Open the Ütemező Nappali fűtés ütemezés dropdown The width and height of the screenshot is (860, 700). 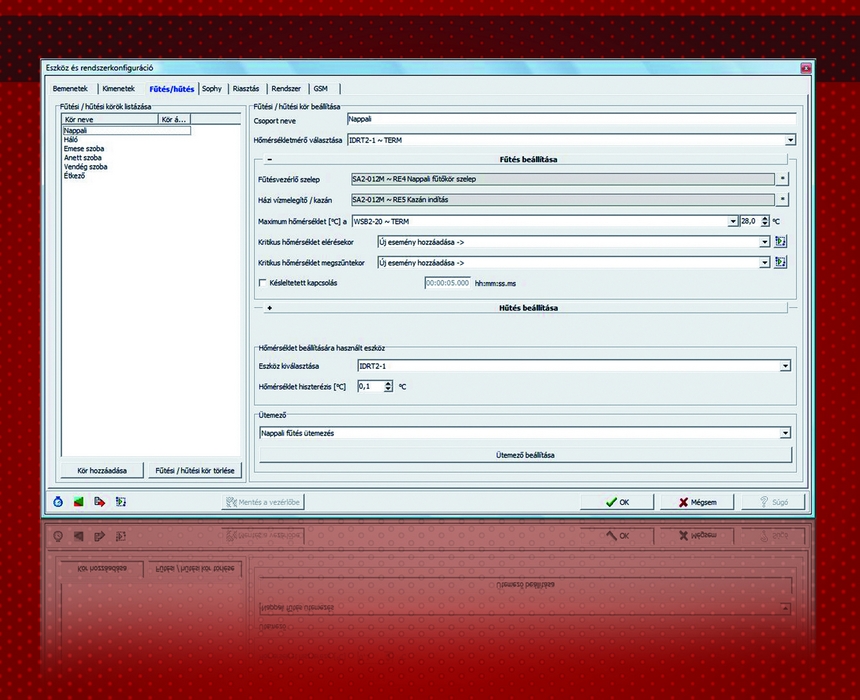point(786,433)
